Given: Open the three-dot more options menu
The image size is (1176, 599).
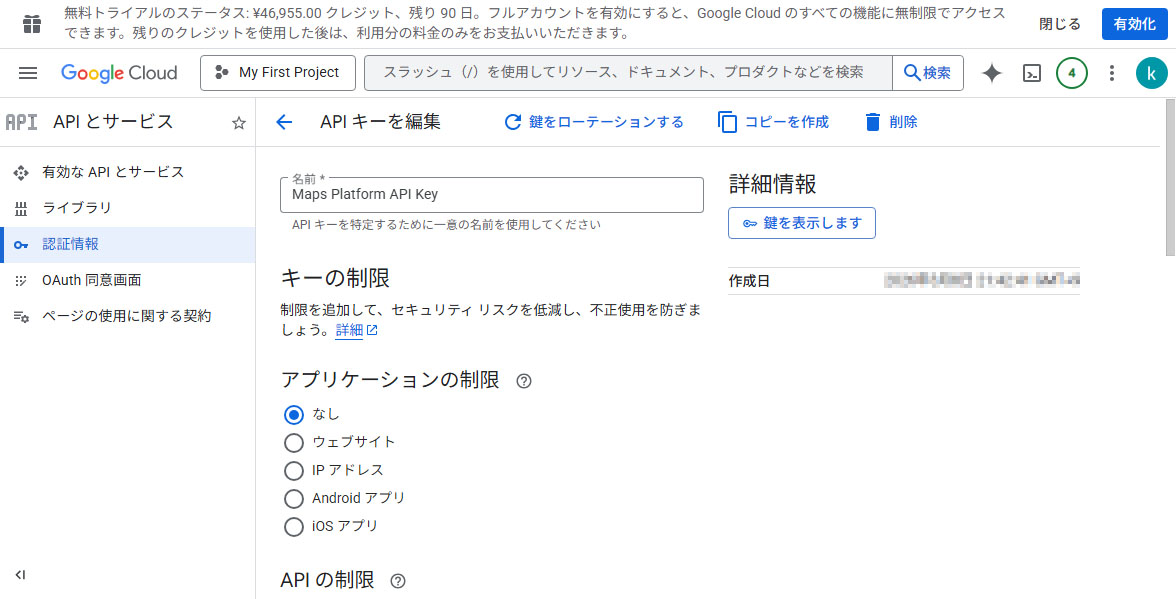Looking at the screenshot, I should point(1112,73).
